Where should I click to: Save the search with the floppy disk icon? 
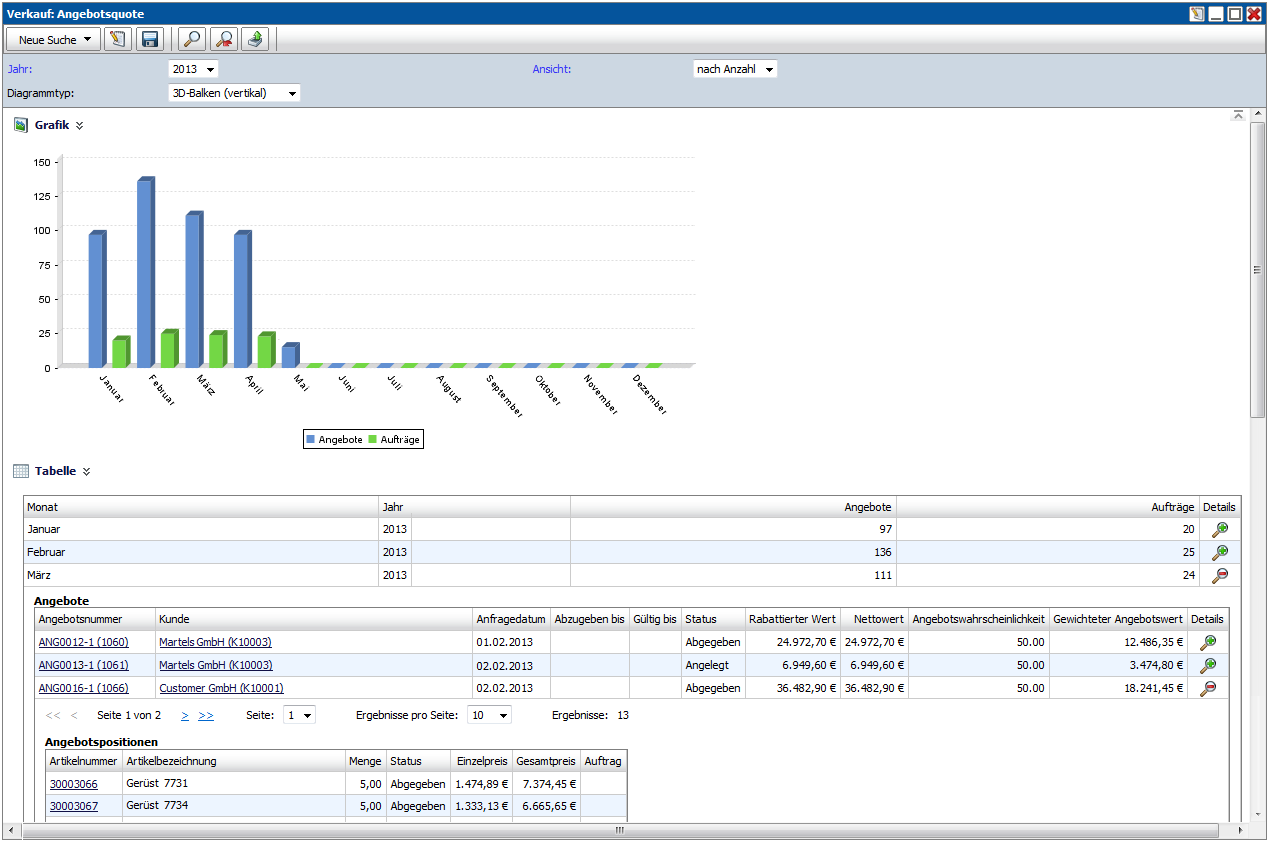coord(150,39)
